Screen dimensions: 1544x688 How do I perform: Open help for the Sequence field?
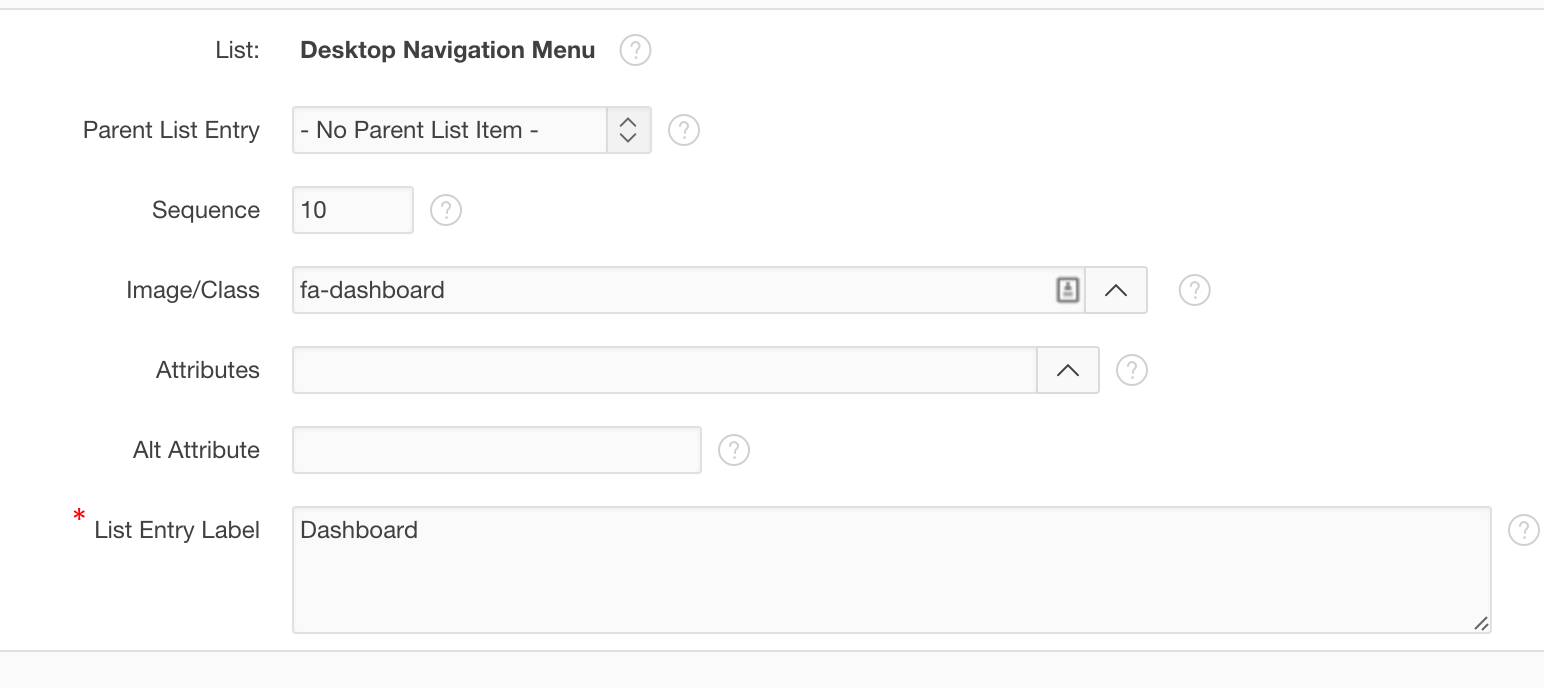446,210
